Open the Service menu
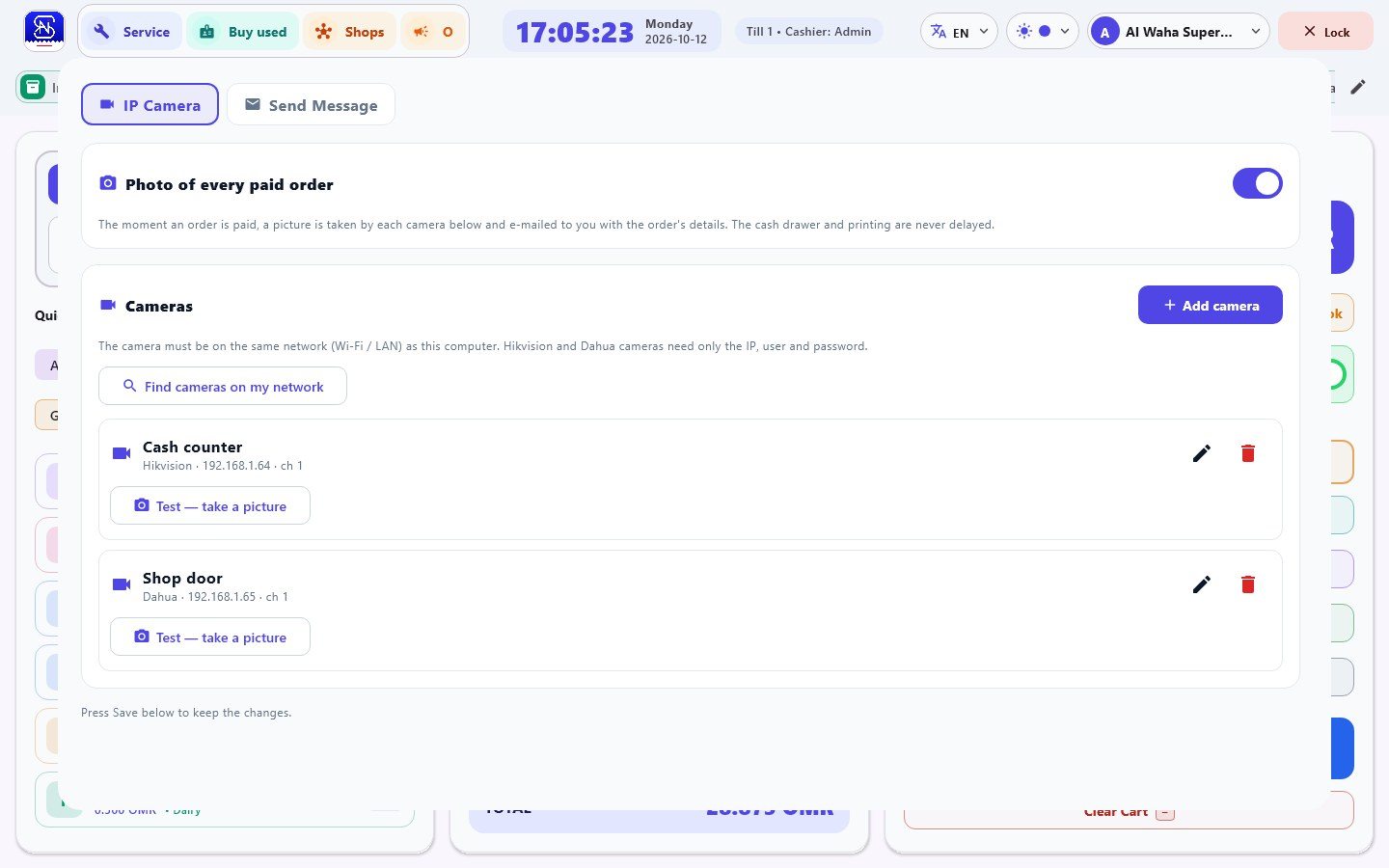This screenshot has height=868, width=1389. point(131,32)
